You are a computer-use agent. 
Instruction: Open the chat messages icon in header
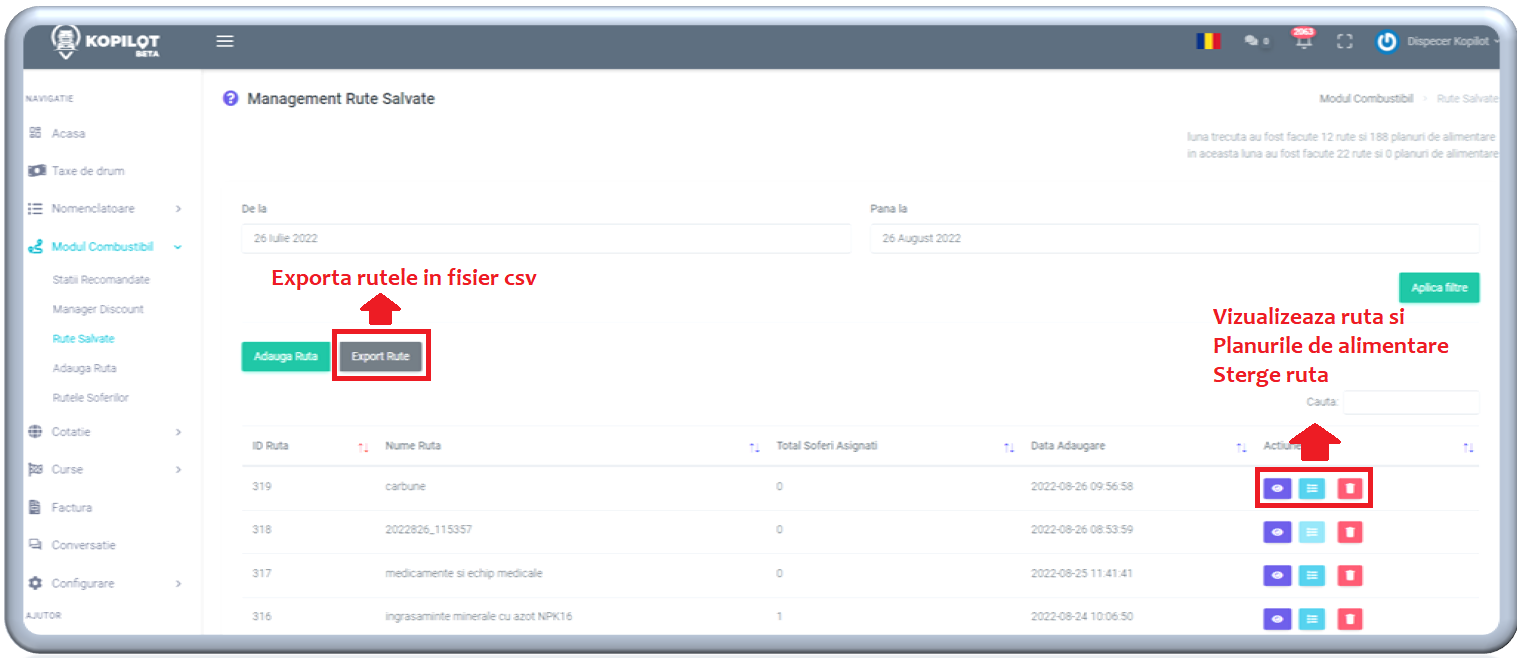coord(1255,41)
